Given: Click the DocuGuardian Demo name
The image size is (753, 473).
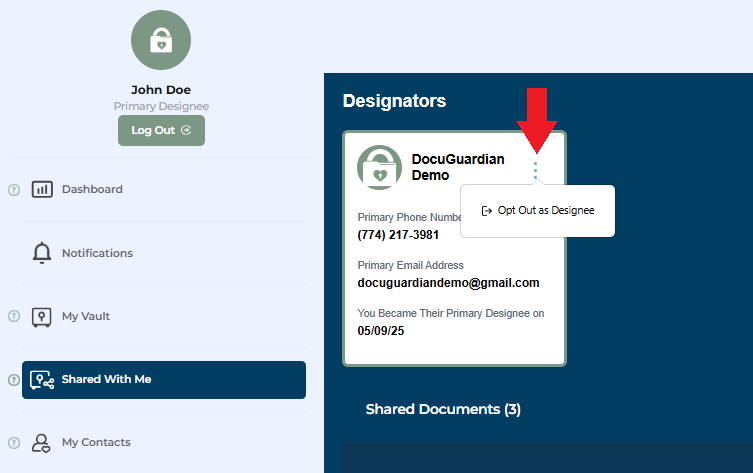Looking at the screenshot, I should (458, 167).
